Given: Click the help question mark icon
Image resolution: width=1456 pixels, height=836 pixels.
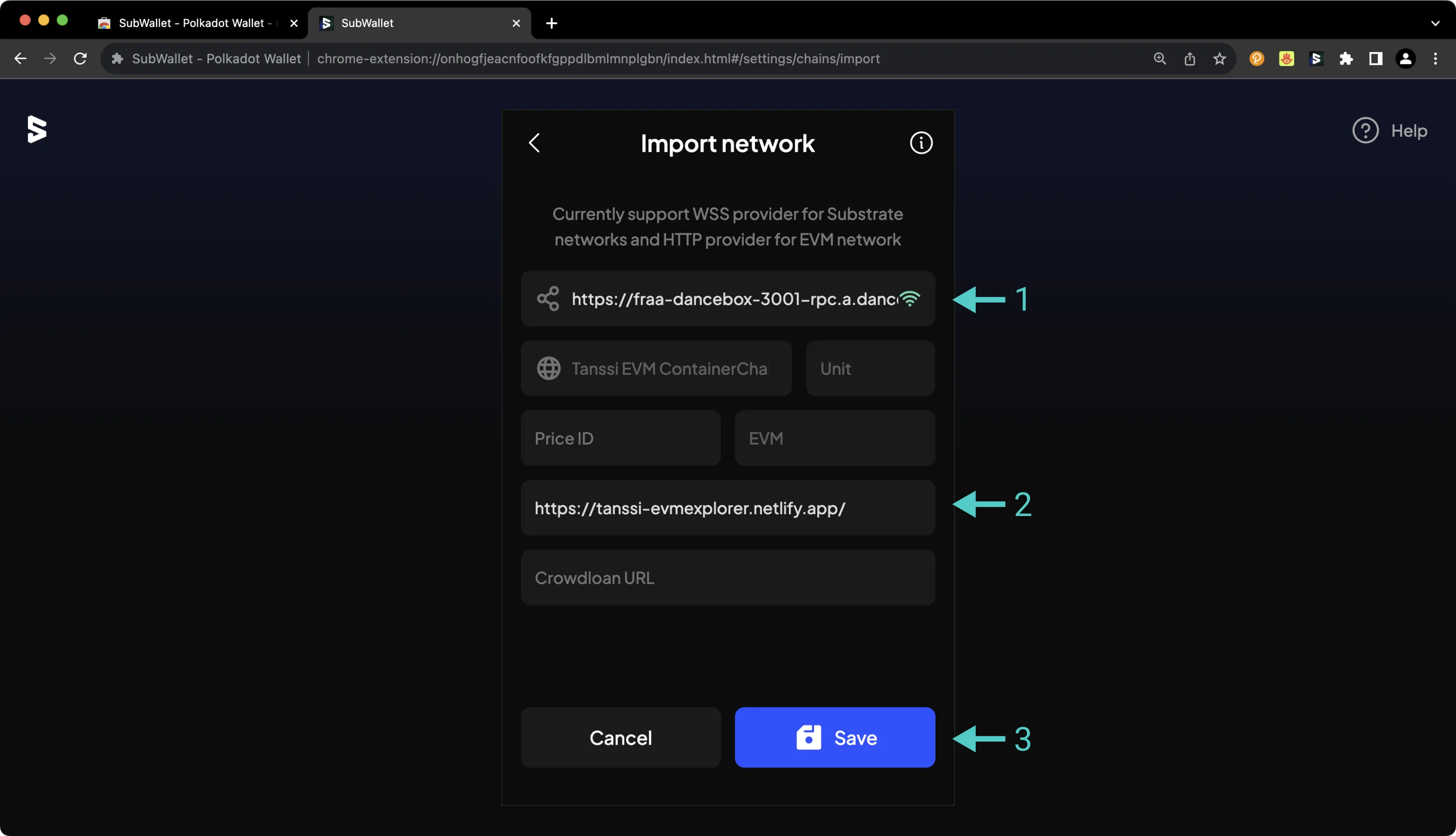Looking at the screenshot, I should click(1364, 130).
